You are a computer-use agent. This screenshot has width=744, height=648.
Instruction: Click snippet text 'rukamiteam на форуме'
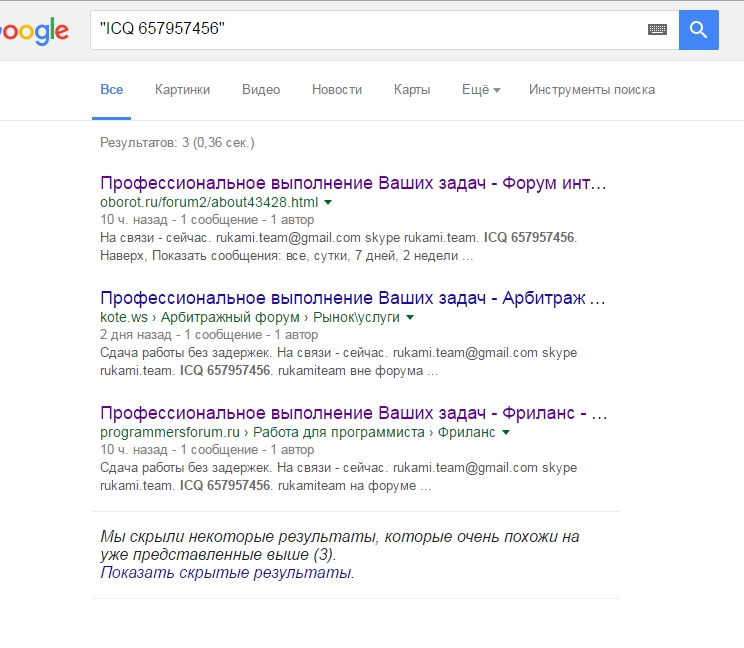347,486
